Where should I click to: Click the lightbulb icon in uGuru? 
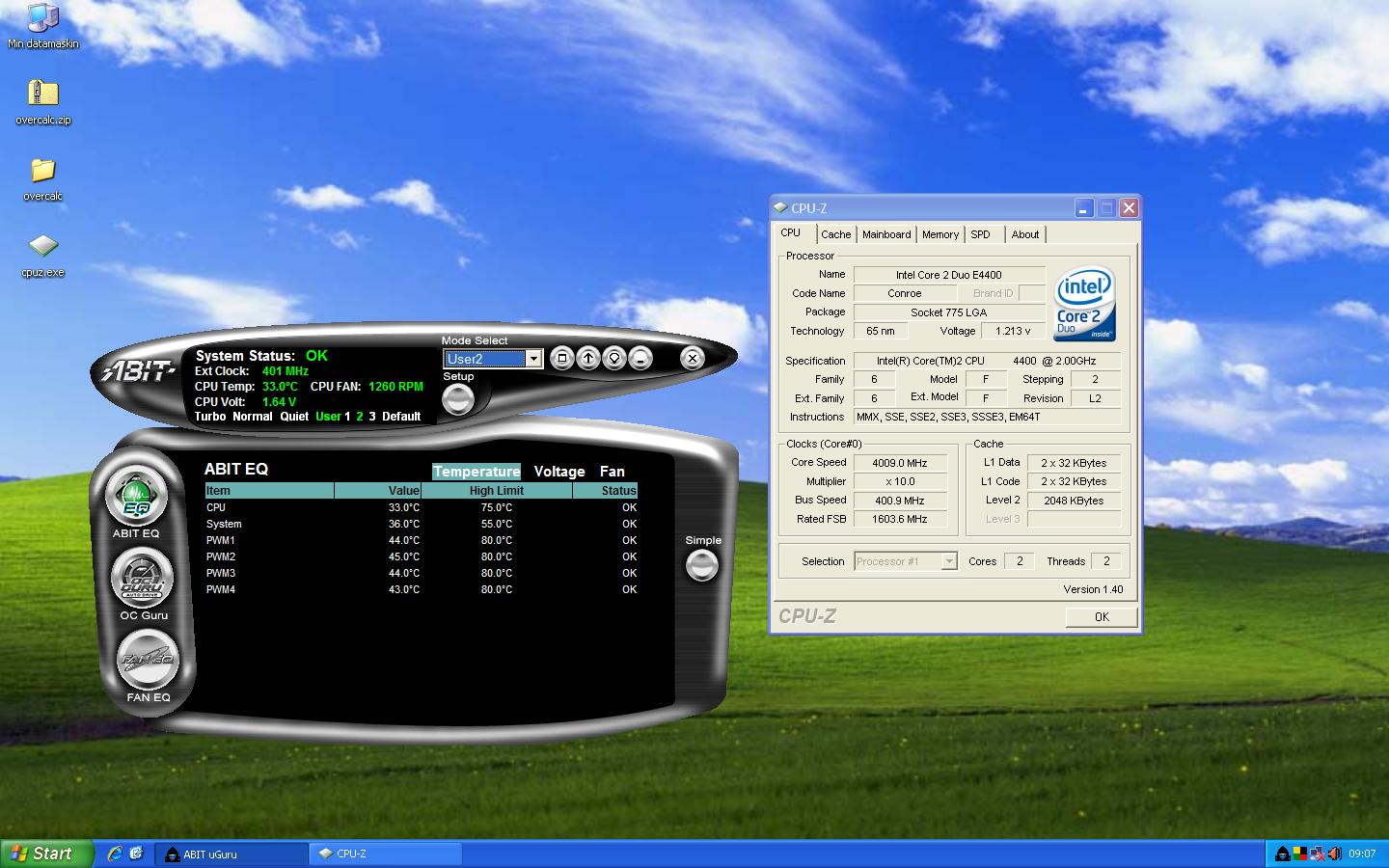(613, 358)
